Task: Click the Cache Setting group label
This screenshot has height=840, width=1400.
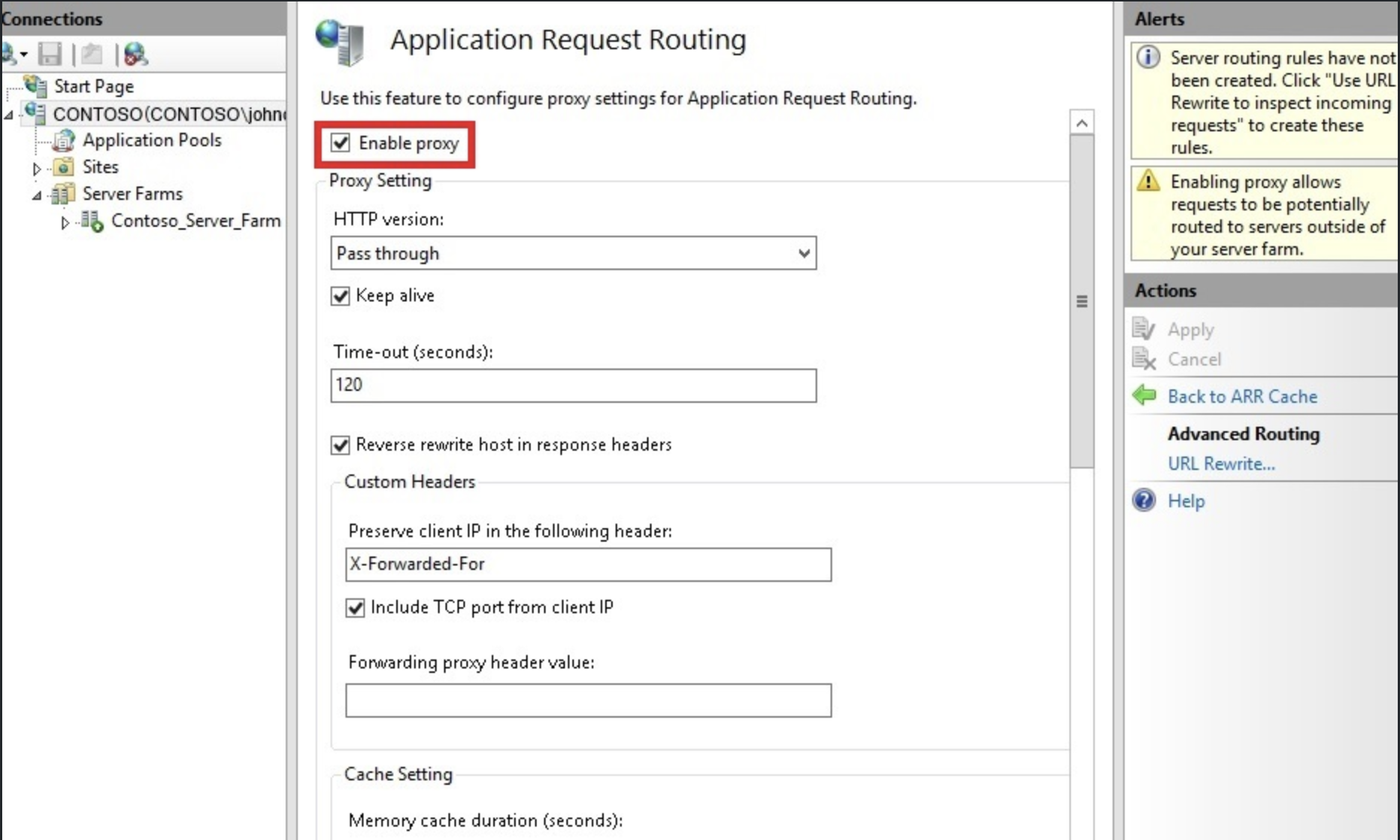Action: point(399,774)
